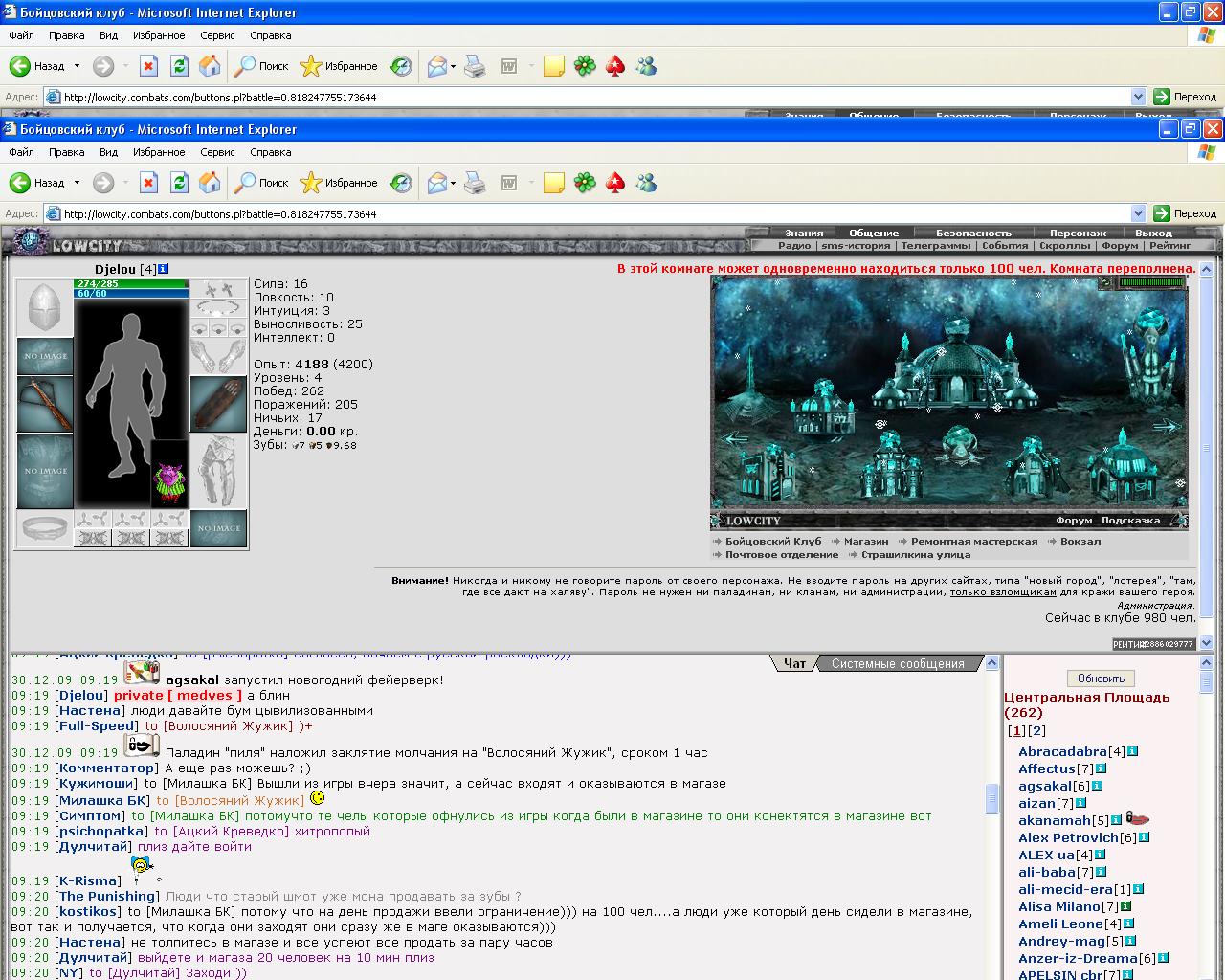Select the crossbow weapon slot

[45, 405]
